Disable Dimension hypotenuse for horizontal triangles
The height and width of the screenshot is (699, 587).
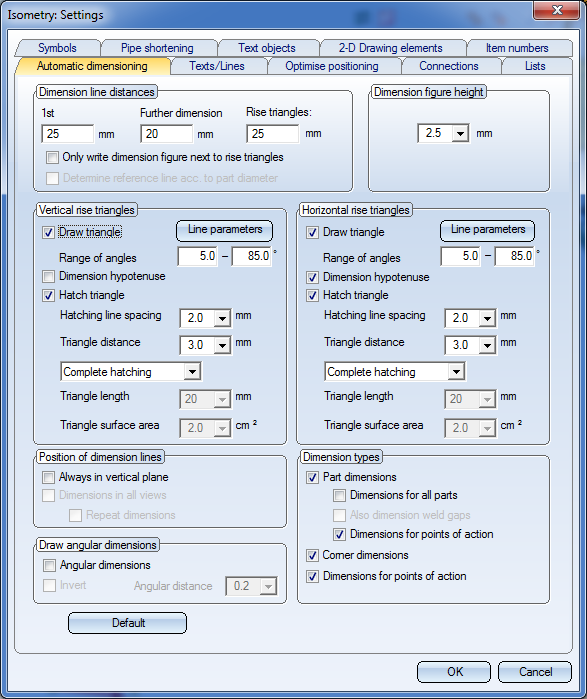[312, 277]
